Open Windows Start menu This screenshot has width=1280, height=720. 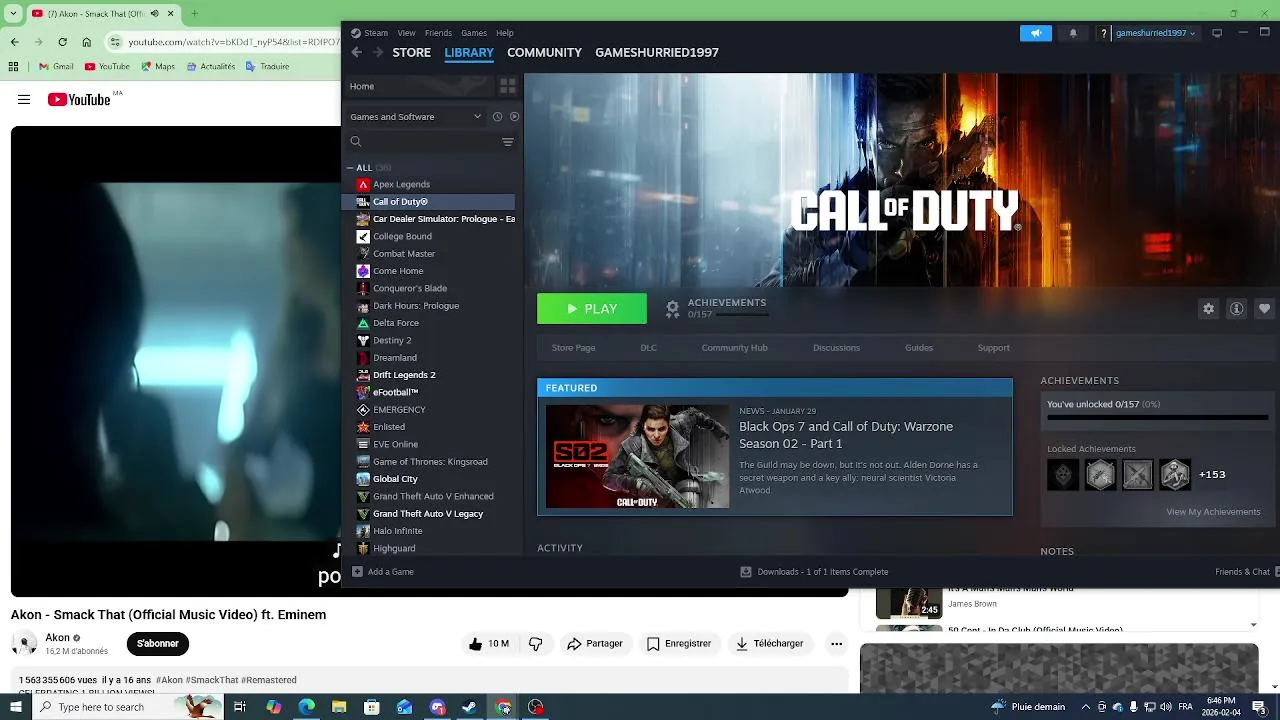point(15,707)
